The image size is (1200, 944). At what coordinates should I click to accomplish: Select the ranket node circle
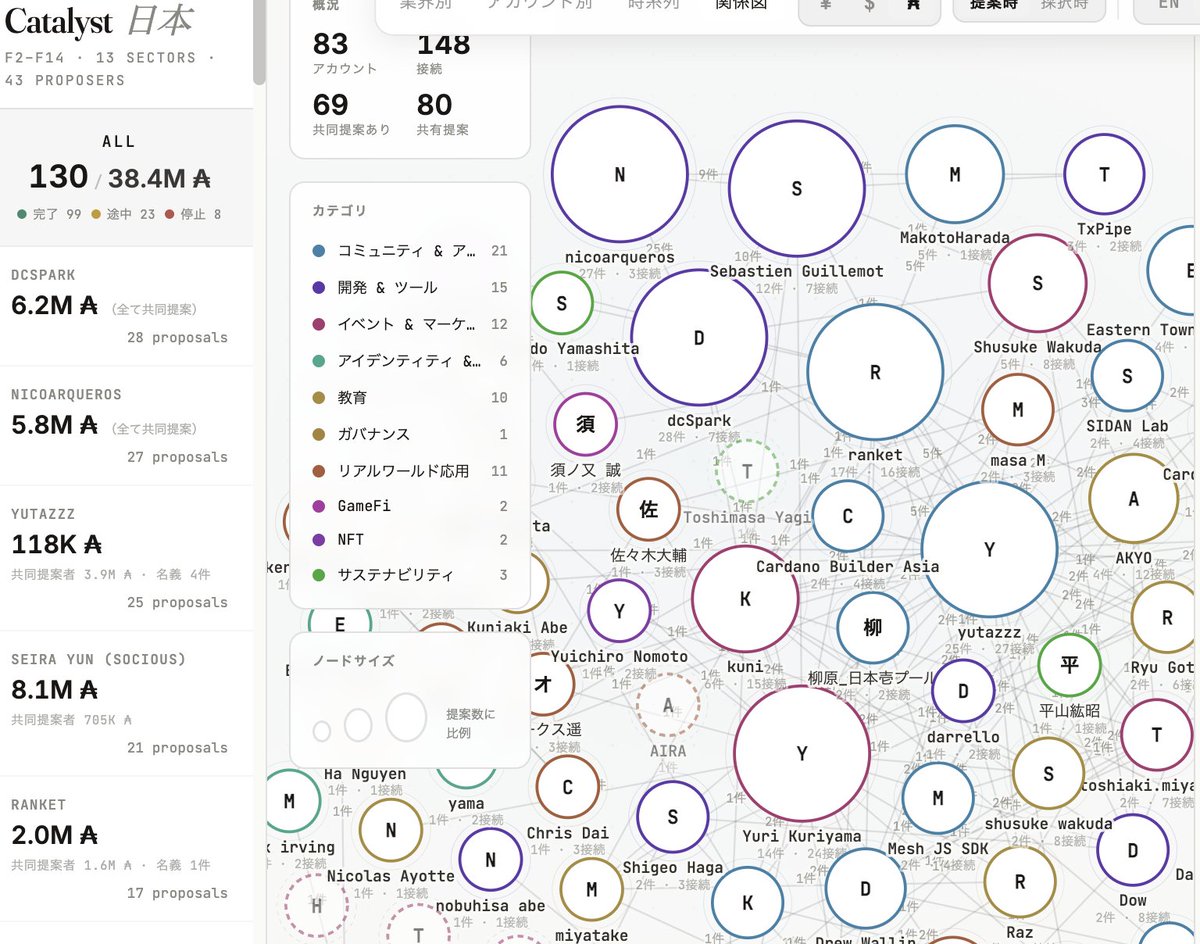(875, 372)
